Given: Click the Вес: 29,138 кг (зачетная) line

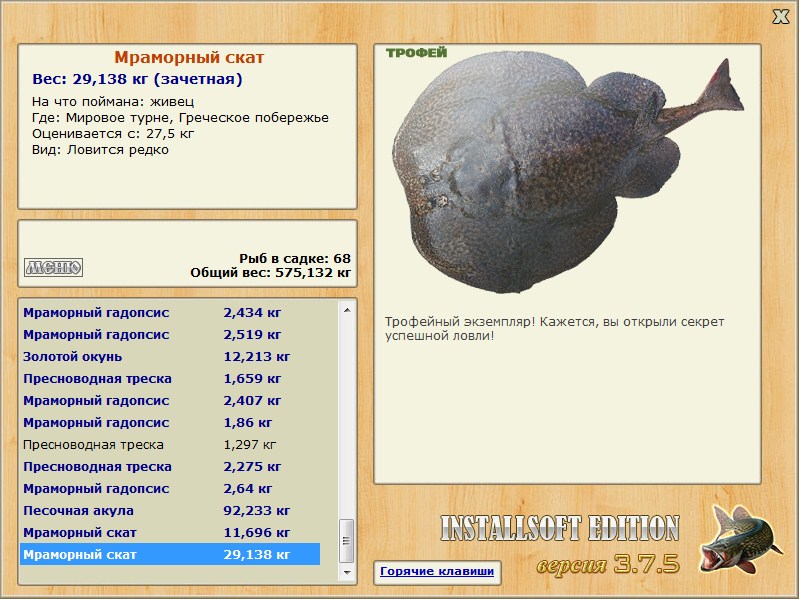Looking at the screenshot, I should tap(137, 79).
